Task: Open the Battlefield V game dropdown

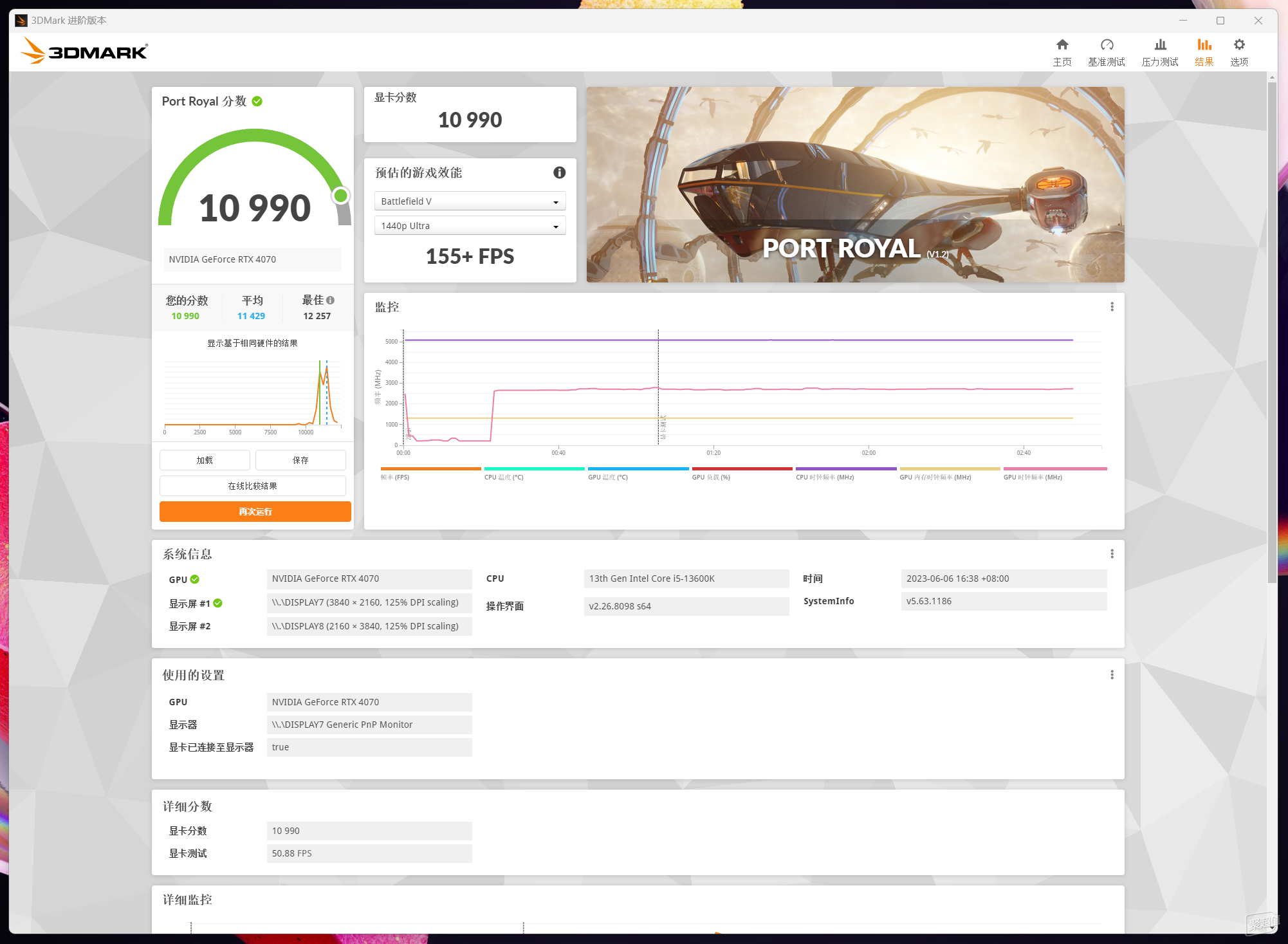Action: [470, 201]
